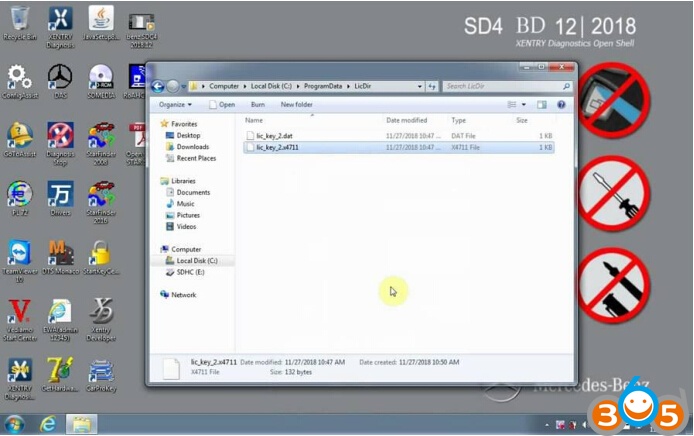The height and width of the screenshot is (436, 694).
Task: Open the Vediamo Start Center shortcut
Action: point(19,320)
